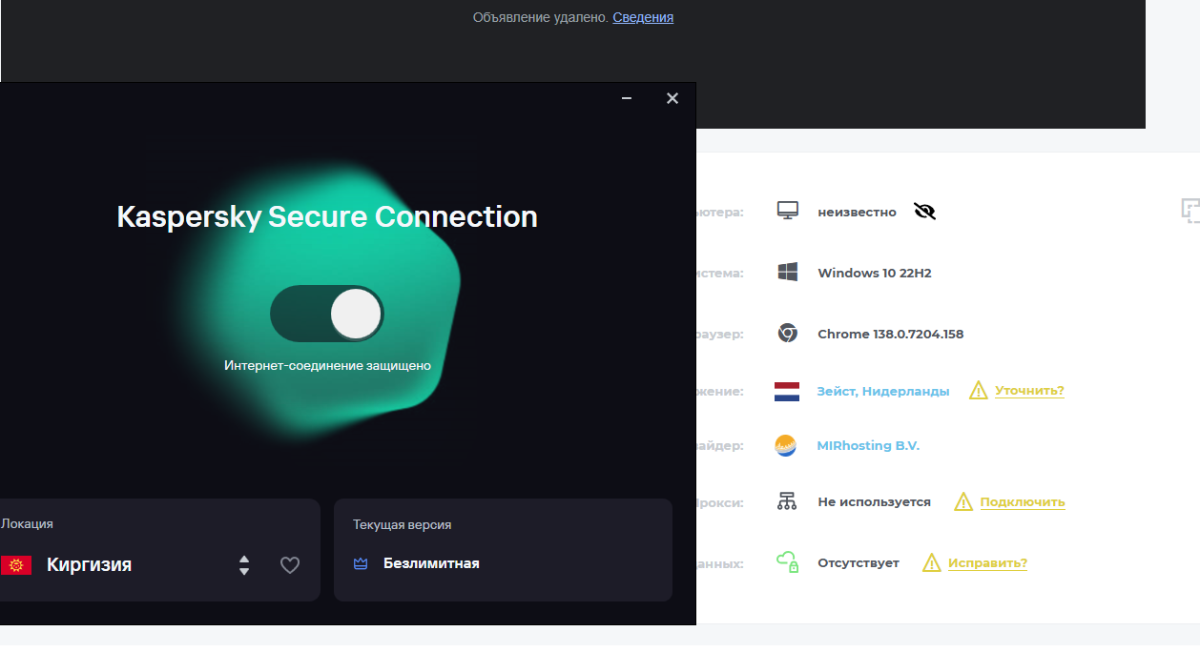Open the Сведения link in the web page

click(643, 17)
